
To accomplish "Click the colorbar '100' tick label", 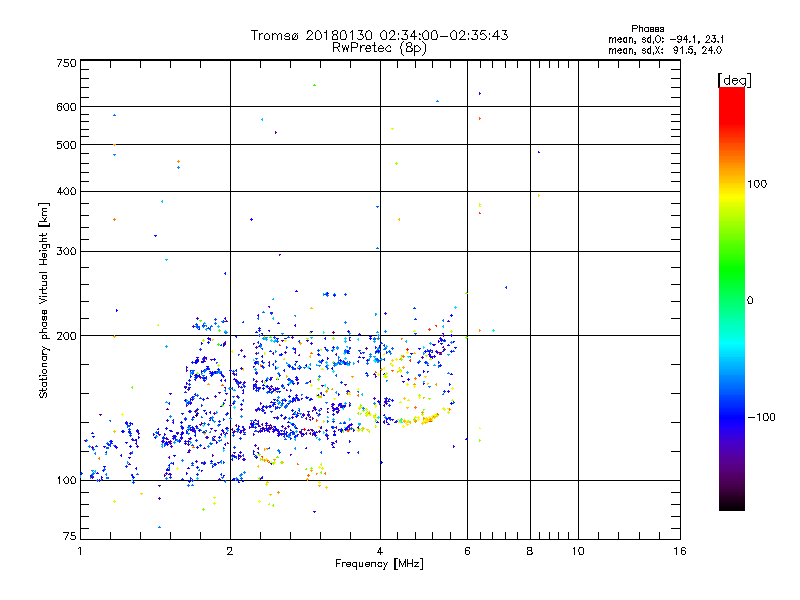I will click(757, 184).
